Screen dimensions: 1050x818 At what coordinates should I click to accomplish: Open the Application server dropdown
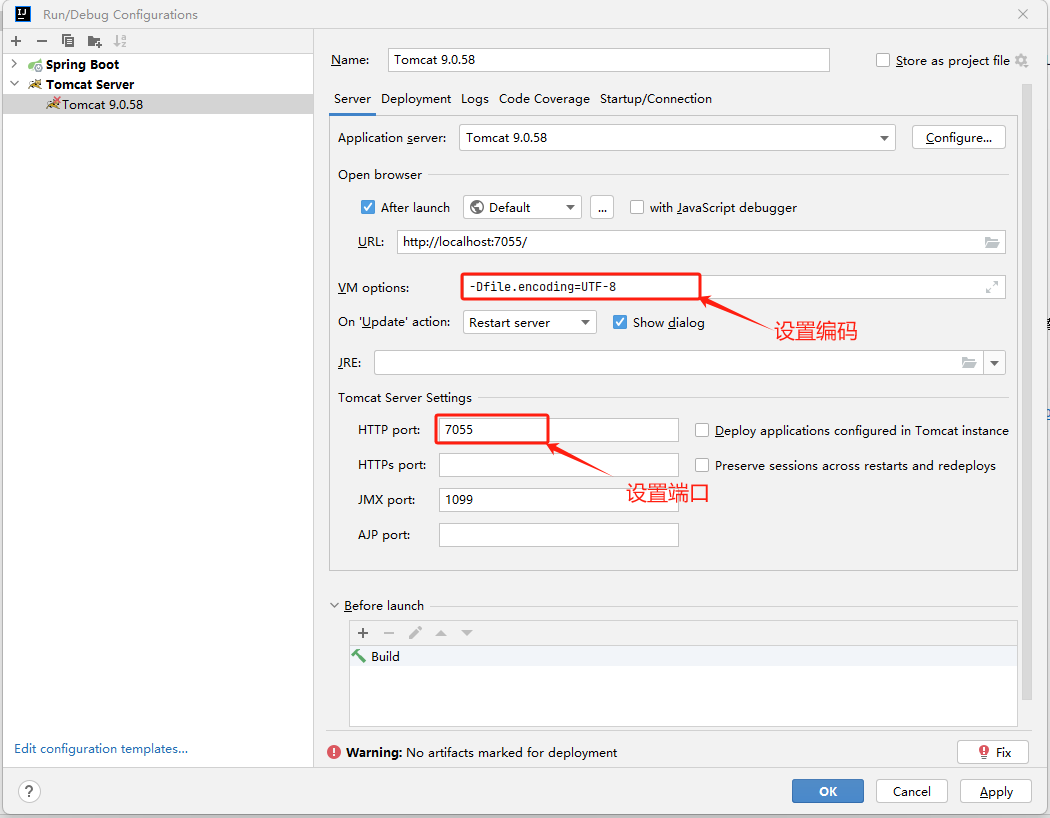[x=884, y=138]
